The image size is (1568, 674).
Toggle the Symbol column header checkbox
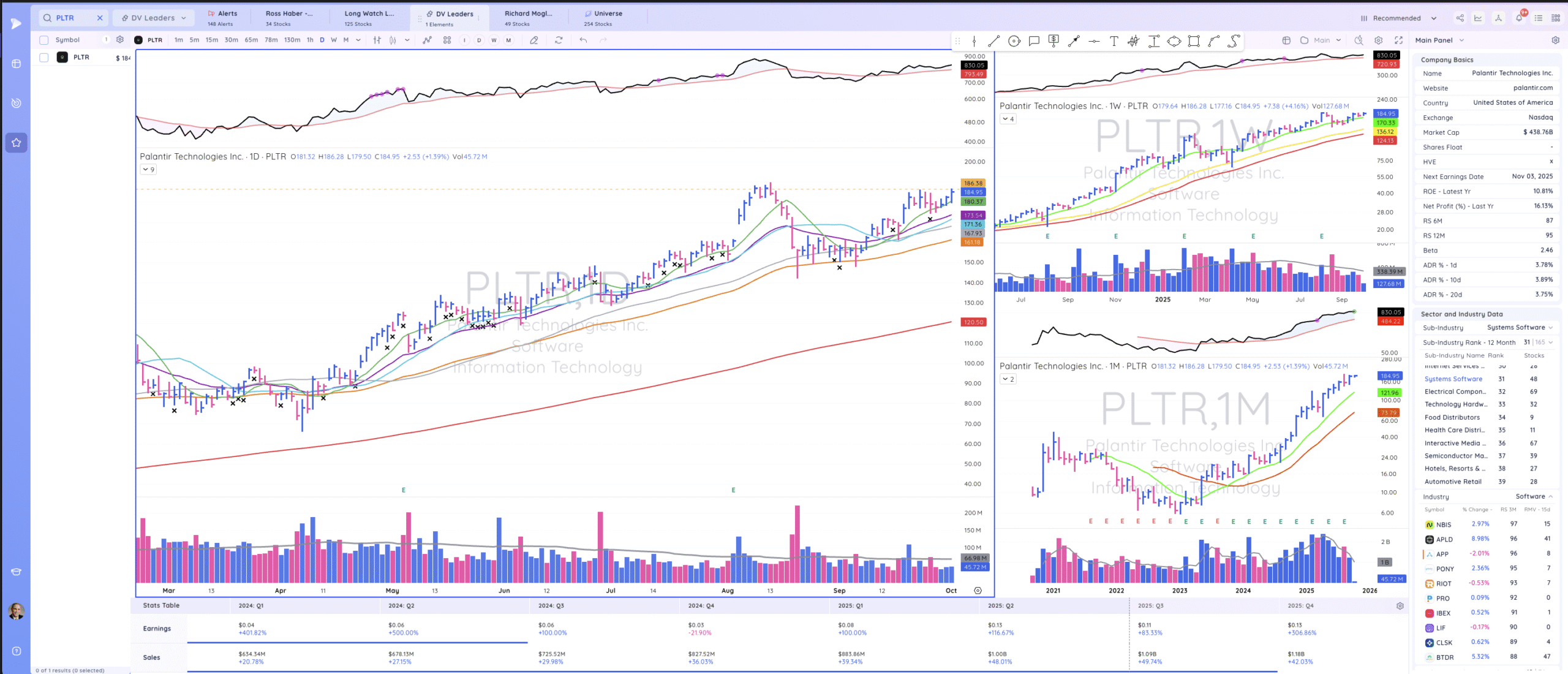pos(43,40)
